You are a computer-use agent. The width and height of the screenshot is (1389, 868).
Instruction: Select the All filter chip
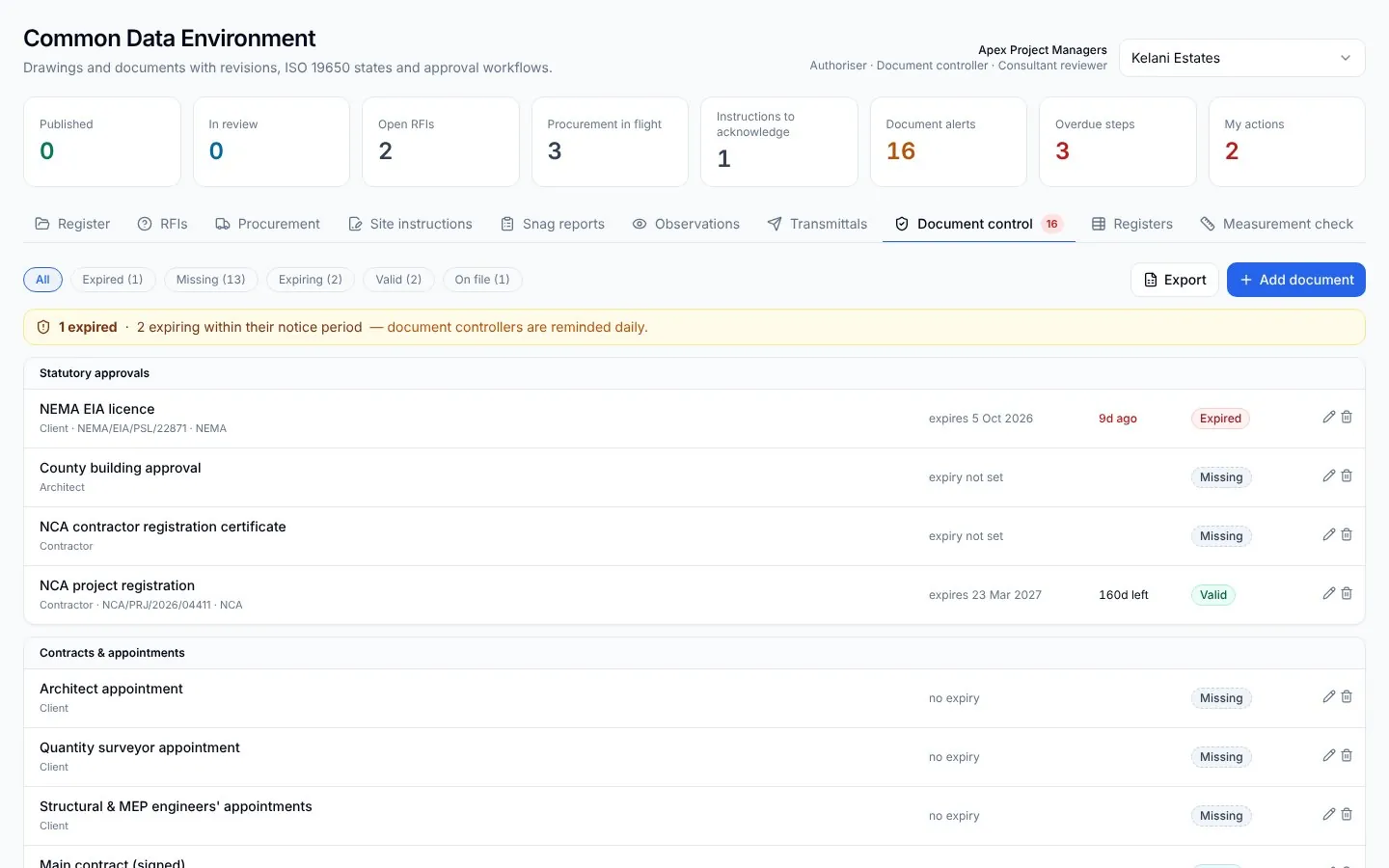[42, 280]
